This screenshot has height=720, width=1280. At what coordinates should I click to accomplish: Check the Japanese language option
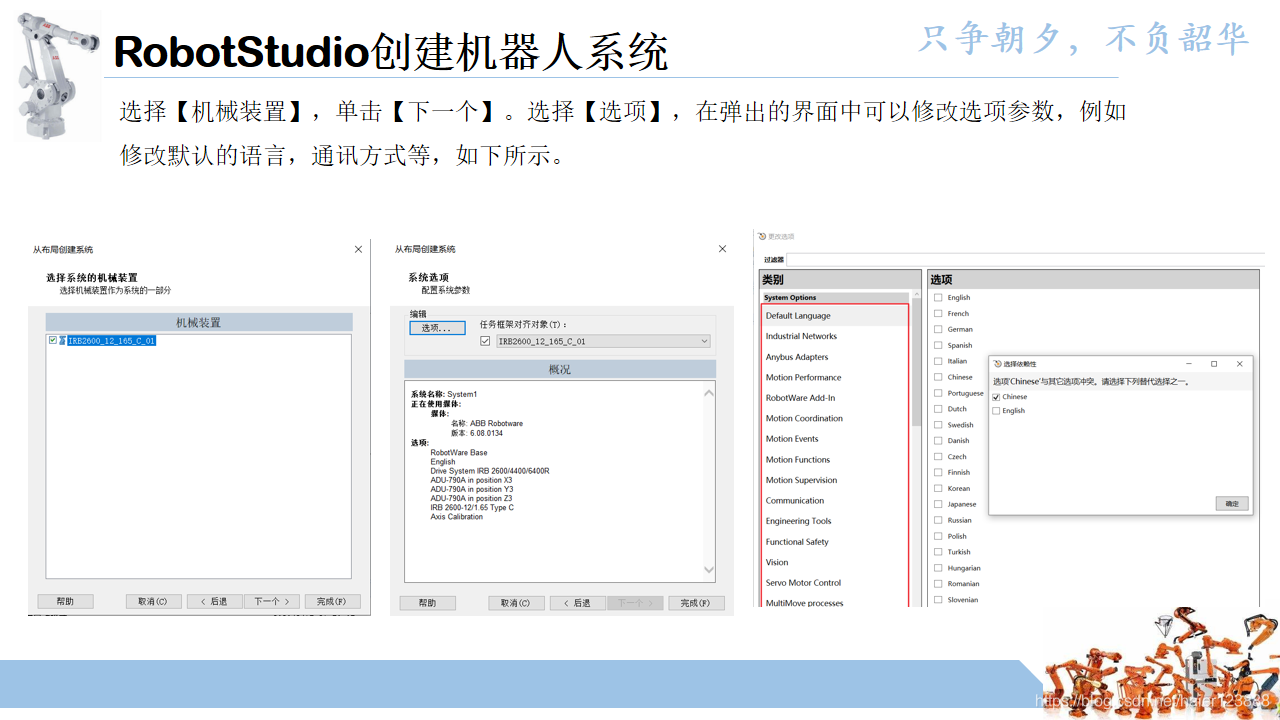point(938,504)
